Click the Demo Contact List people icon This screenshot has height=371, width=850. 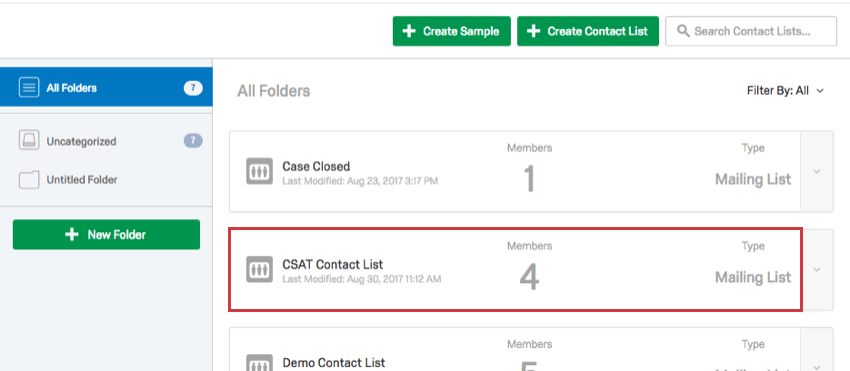pos(259,363)
